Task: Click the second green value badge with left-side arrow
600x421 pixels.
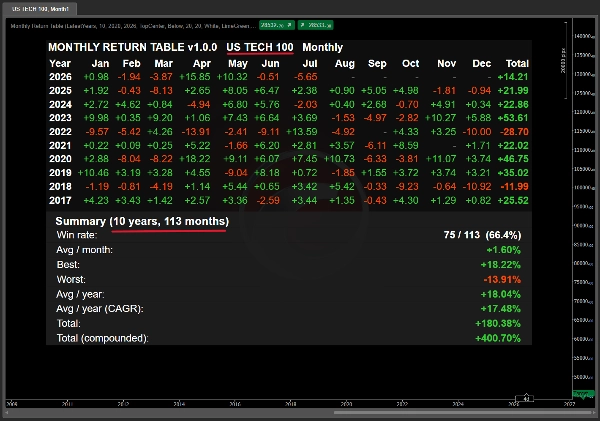Action: point(316,25)
